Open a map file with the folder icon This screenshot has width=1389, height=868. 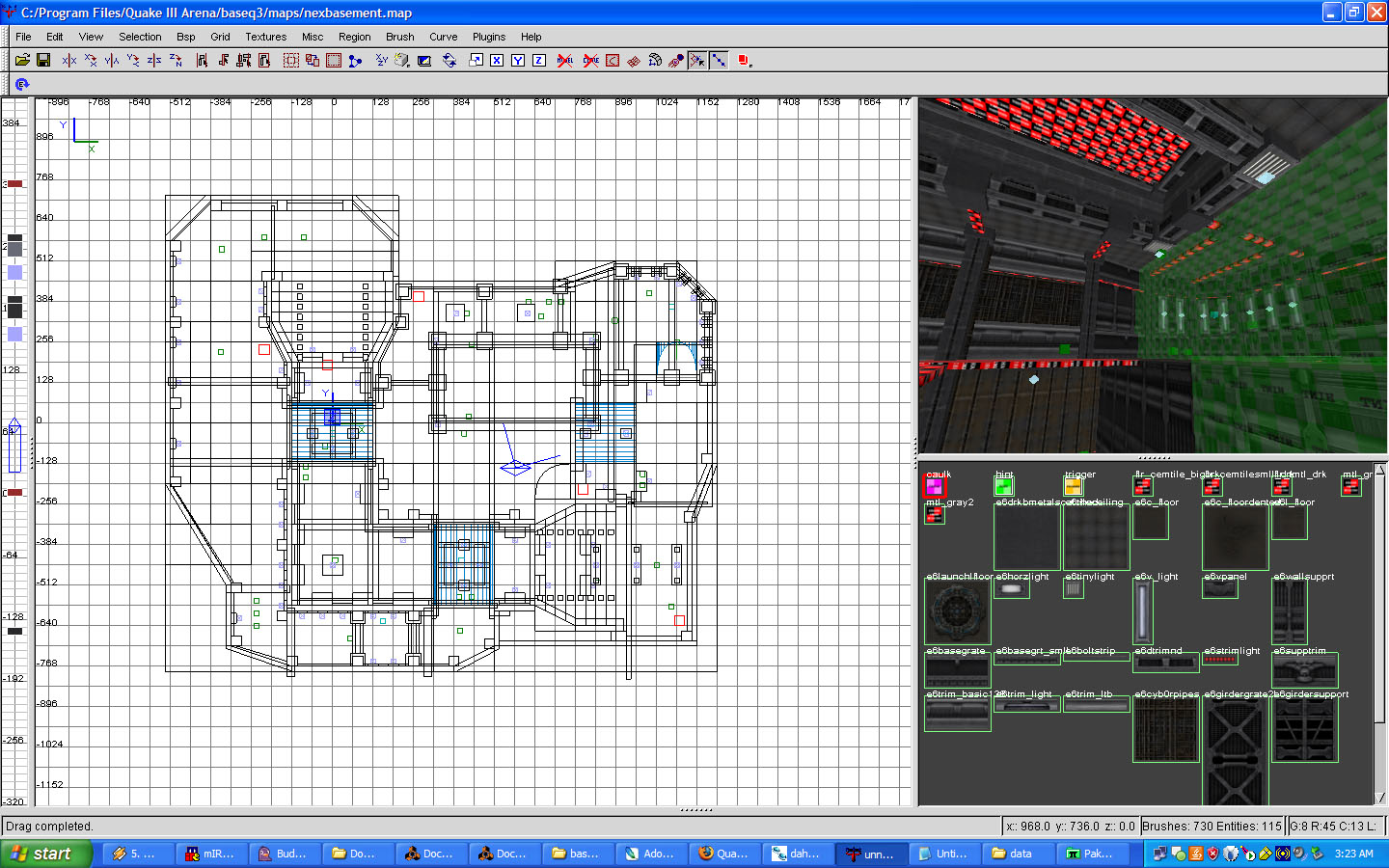[x=22, y=60]
